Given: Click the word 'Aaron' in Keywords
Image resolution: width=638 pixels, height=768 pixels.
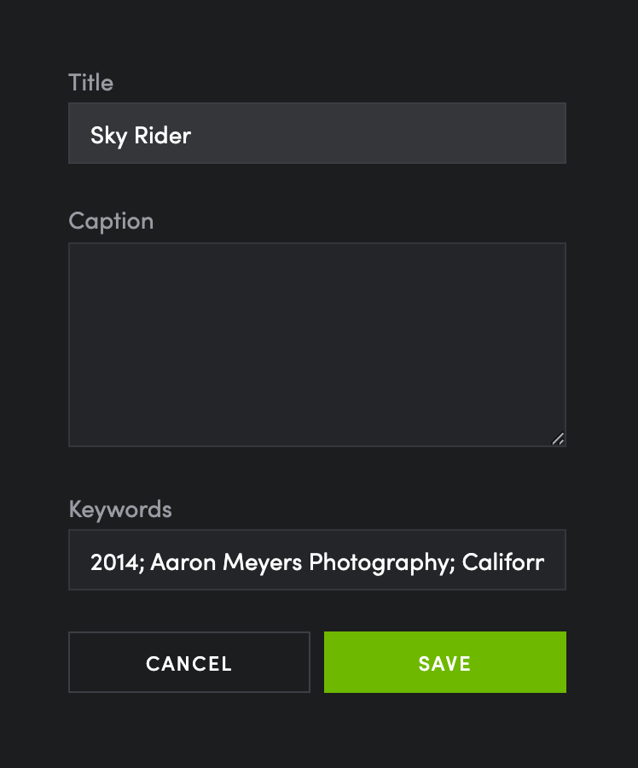Looking at the screenshot, I should click(183, 562).
